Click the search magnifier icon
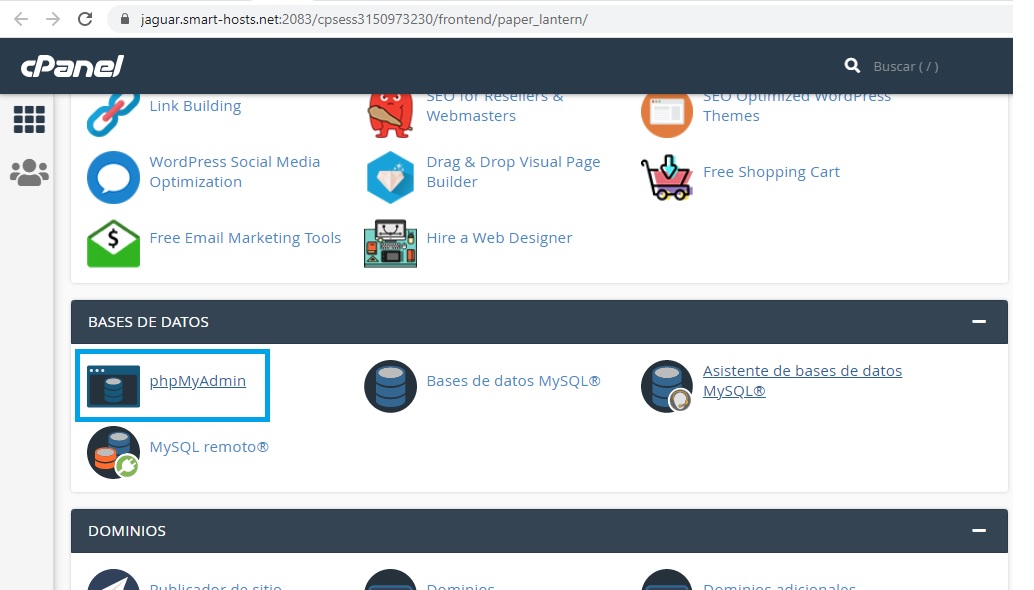 click(x=852, y=66)
